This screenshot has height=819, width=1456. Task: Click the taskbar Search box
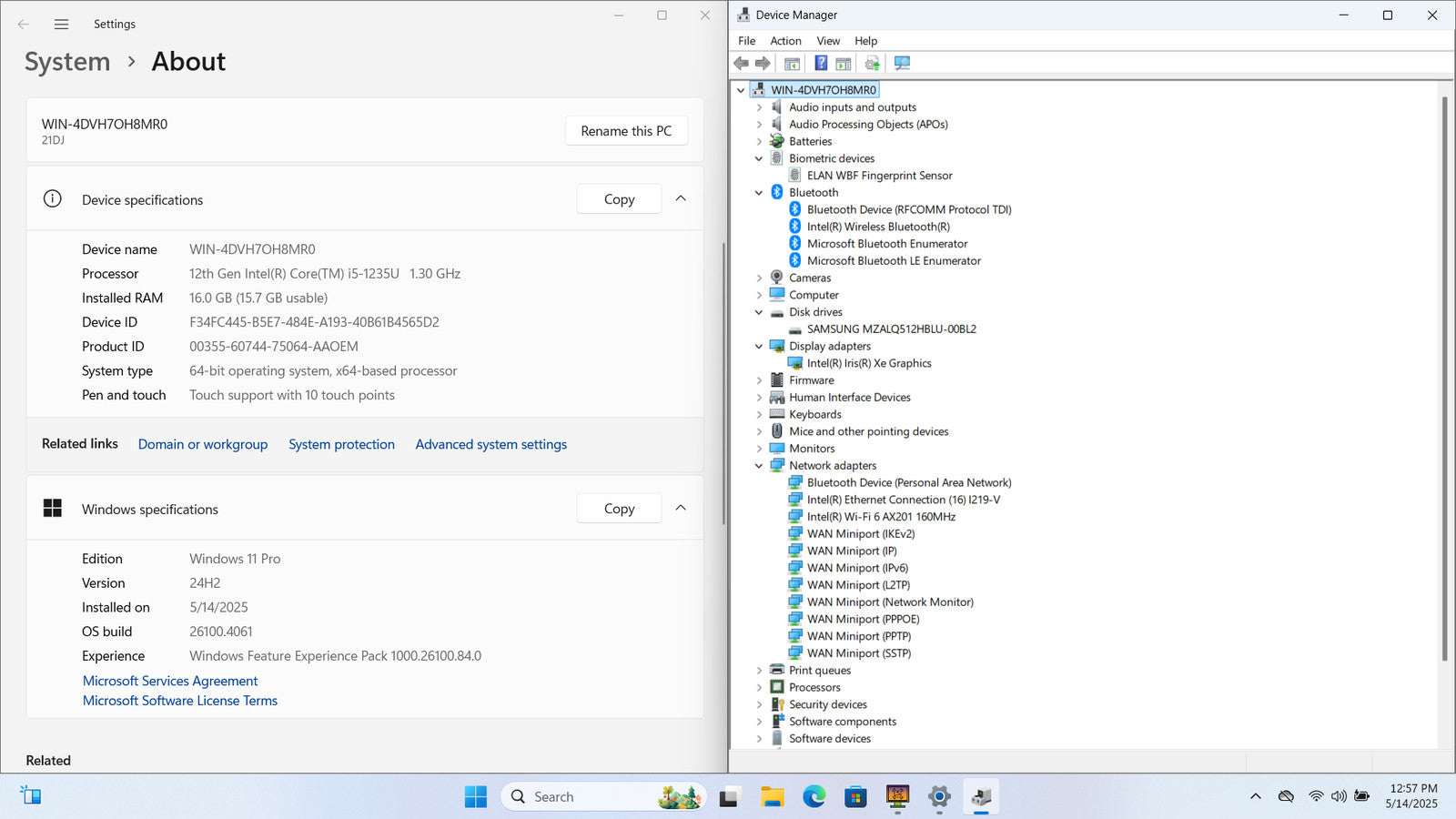coord(582,797)
